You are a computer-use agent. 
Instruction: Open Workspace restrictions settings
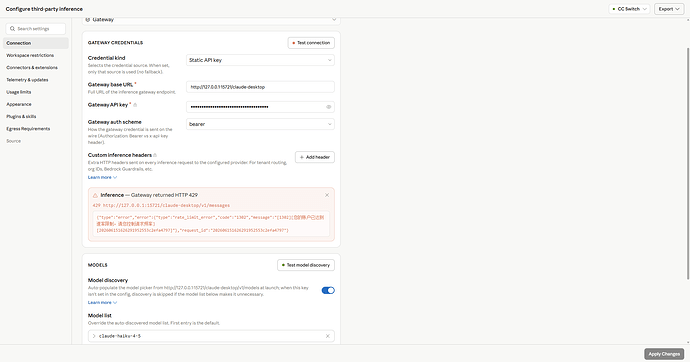36,55
